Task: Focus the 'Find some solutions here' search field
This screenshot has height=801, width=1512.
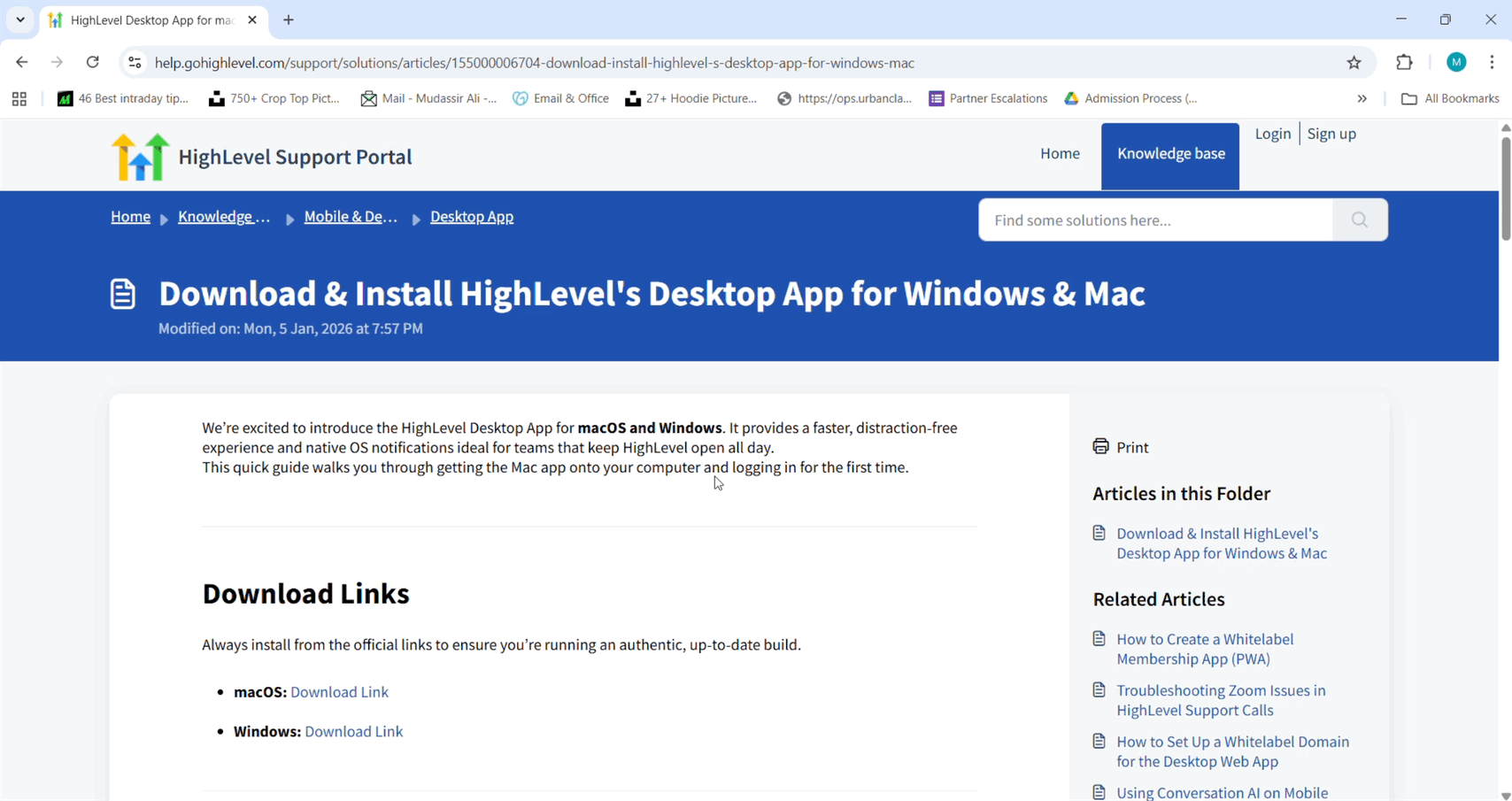Action: click(1155, 220)
